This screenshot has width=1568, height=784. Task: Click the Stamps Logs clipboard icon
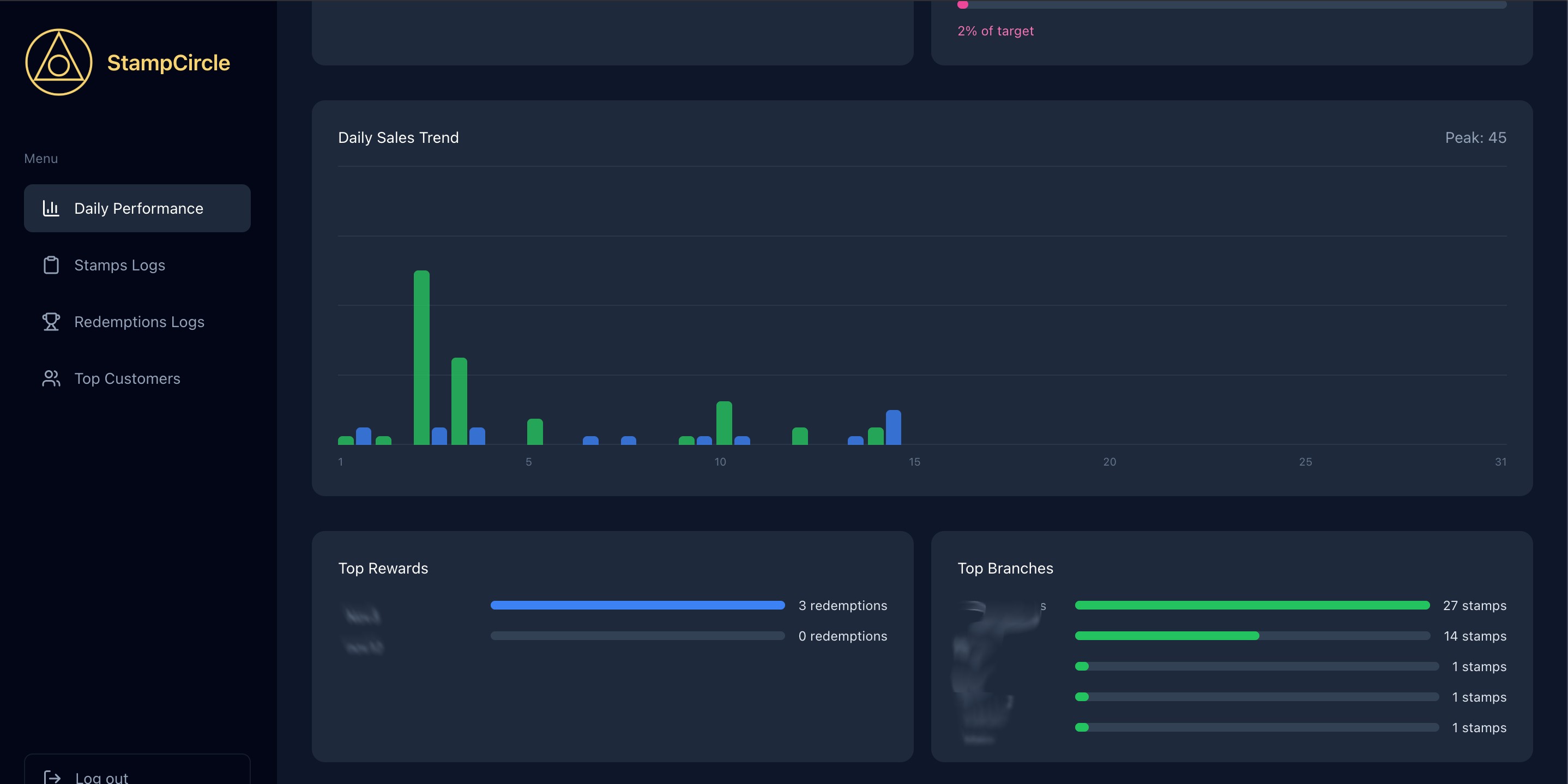point(51,266)
